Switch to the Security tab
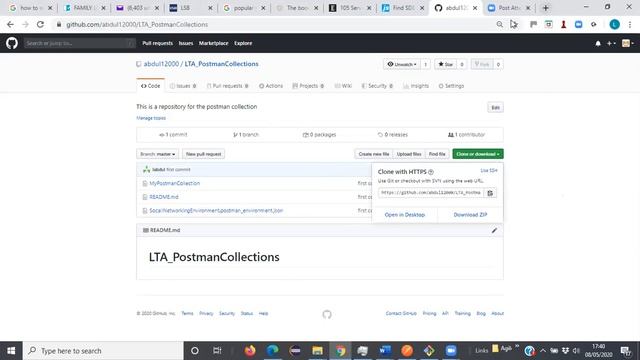 click(377, 86)
